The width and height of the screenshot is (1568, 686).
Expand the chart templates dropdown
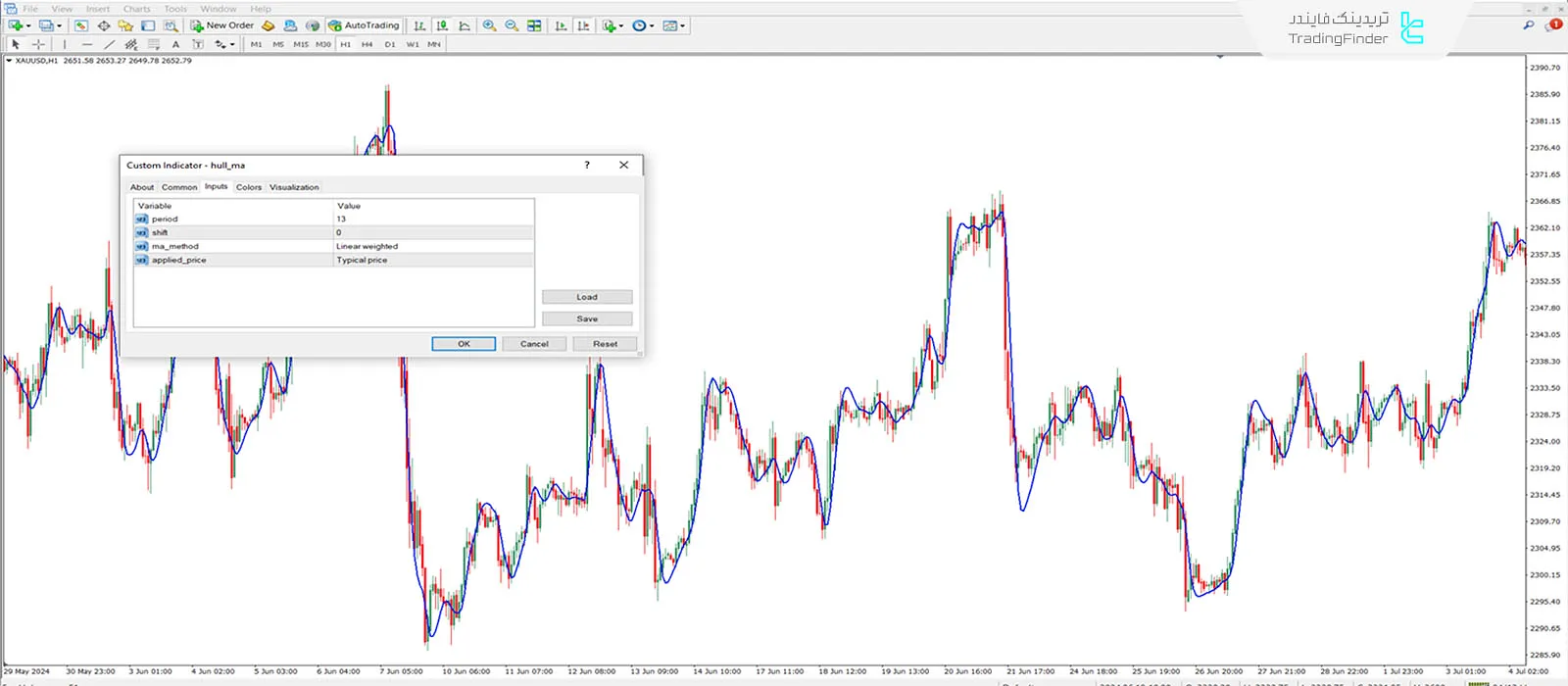click(x=682, y=25)
